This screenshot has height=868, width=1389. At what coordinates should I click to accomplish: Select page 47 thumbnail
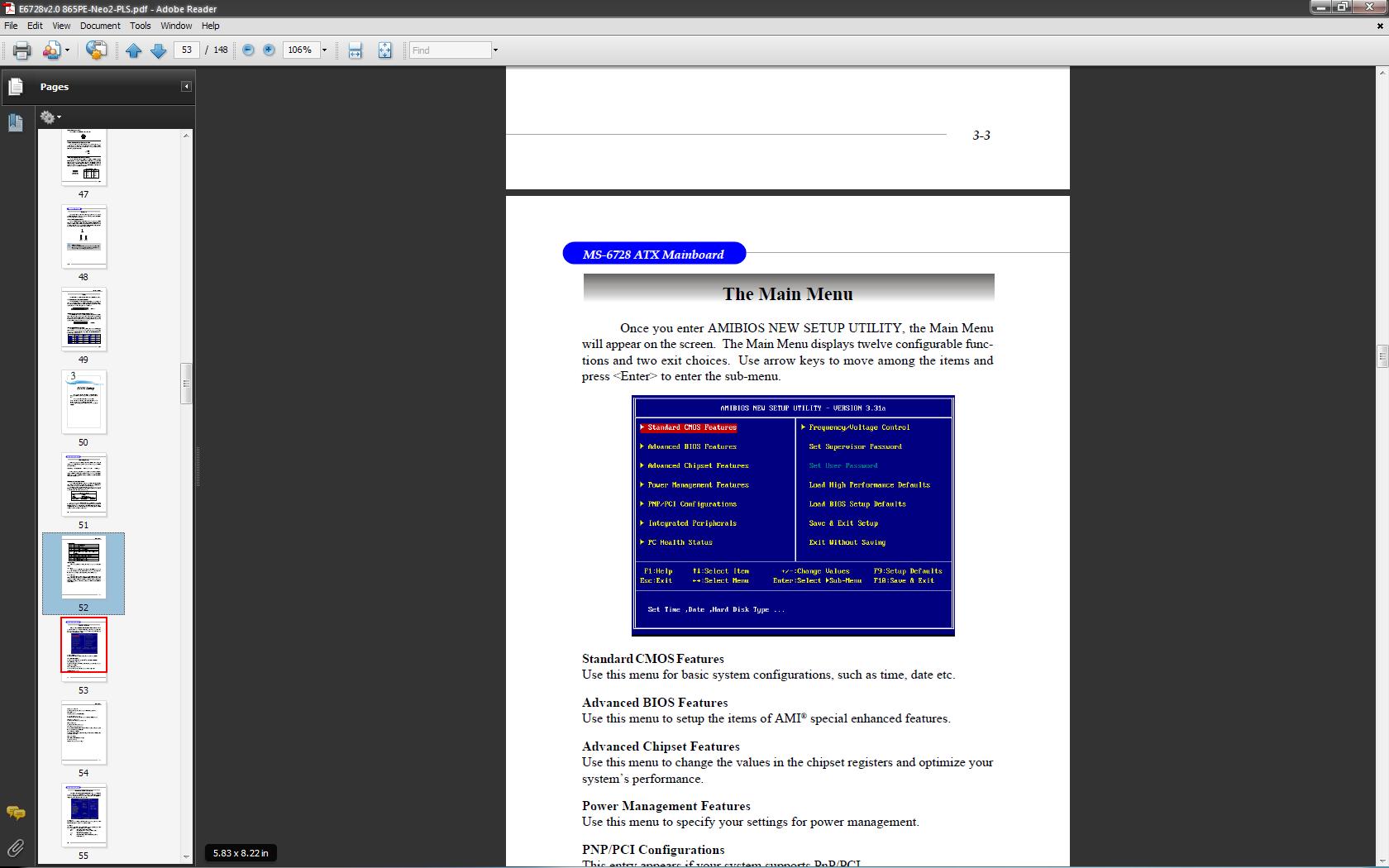(84, 158)
